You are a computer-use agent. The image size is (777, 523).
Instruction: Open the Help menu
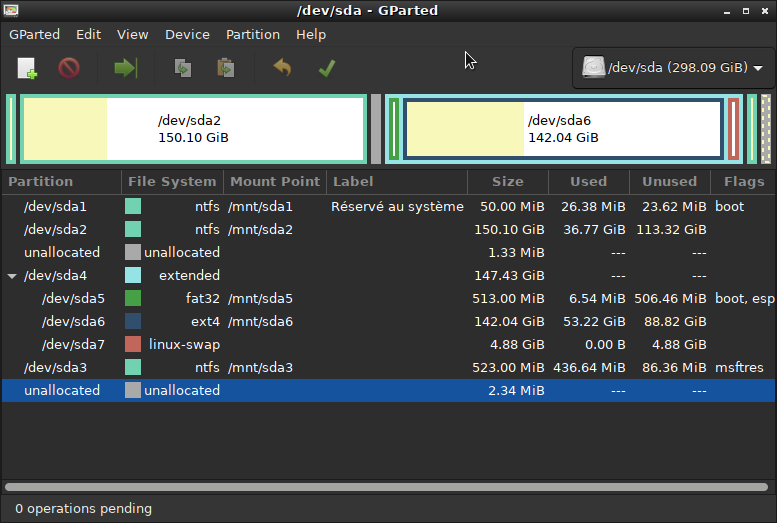(x=311, y=34)
